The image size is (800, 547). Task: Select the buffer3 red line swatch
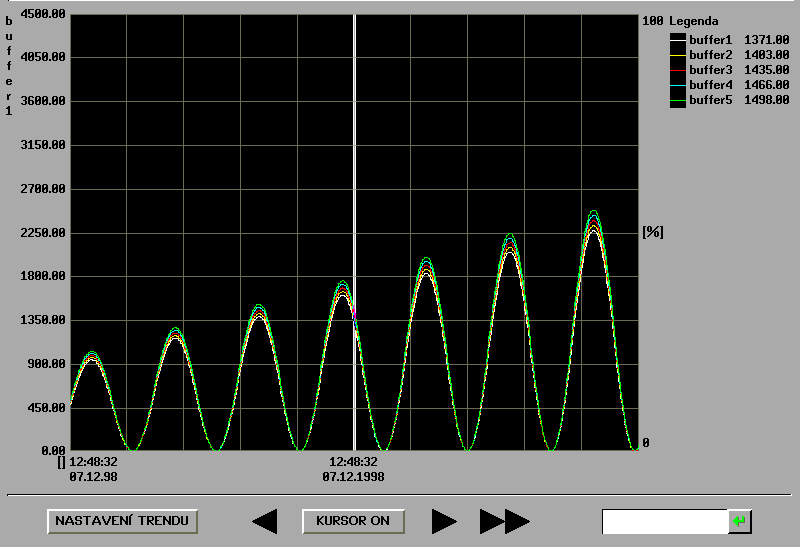tap(678, 70)
